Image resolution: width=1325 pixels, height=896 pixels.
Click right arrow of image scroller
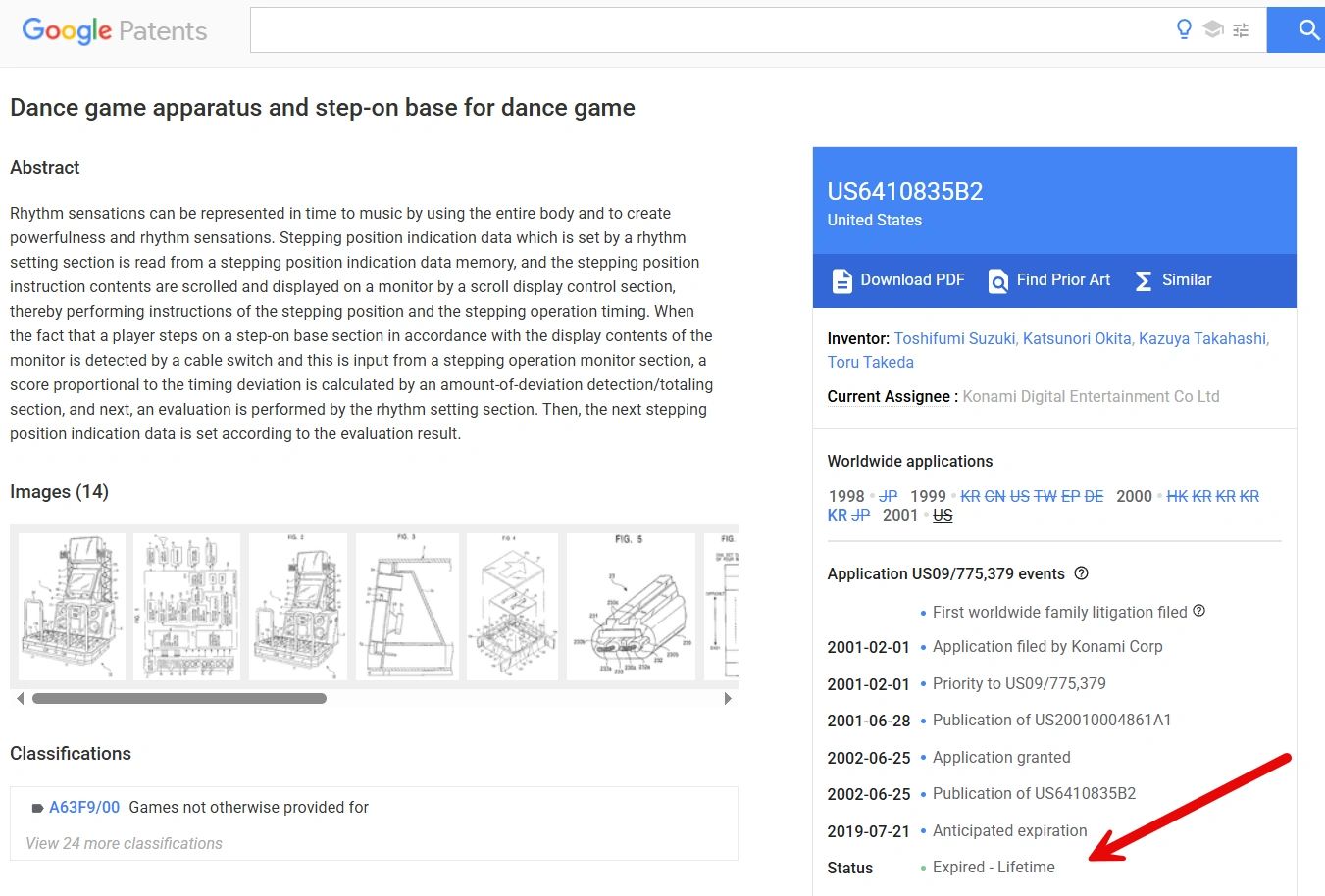(x=728, y=699)
